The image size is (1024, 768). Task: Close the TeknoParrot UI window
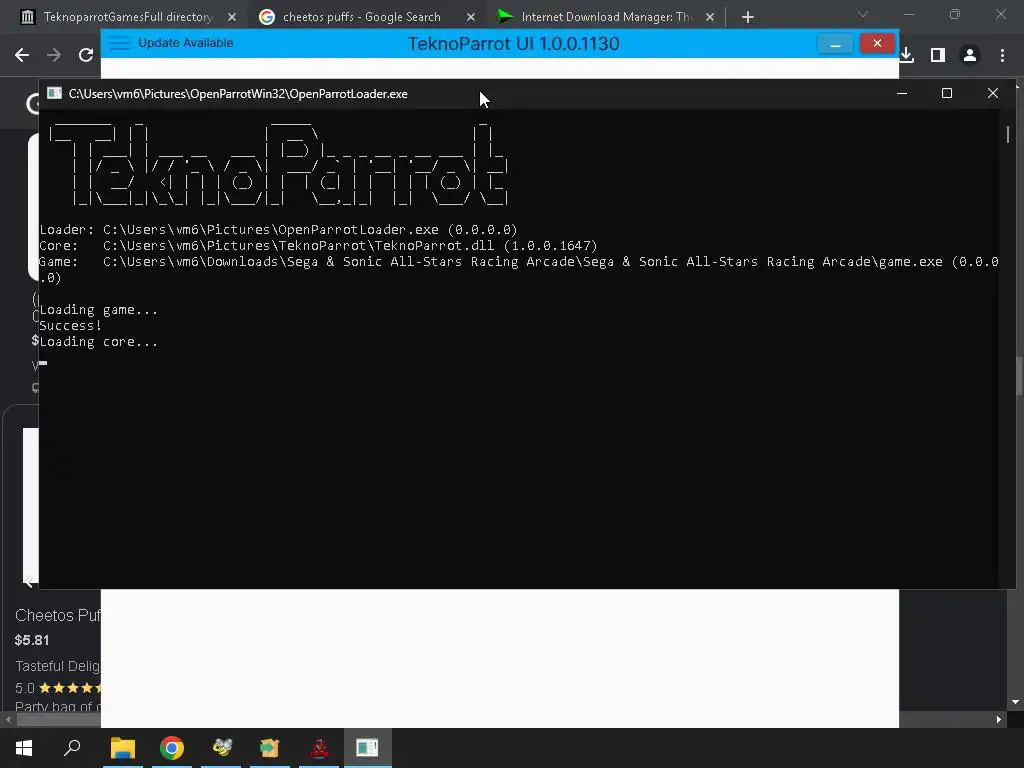click(x=877, y=44)
